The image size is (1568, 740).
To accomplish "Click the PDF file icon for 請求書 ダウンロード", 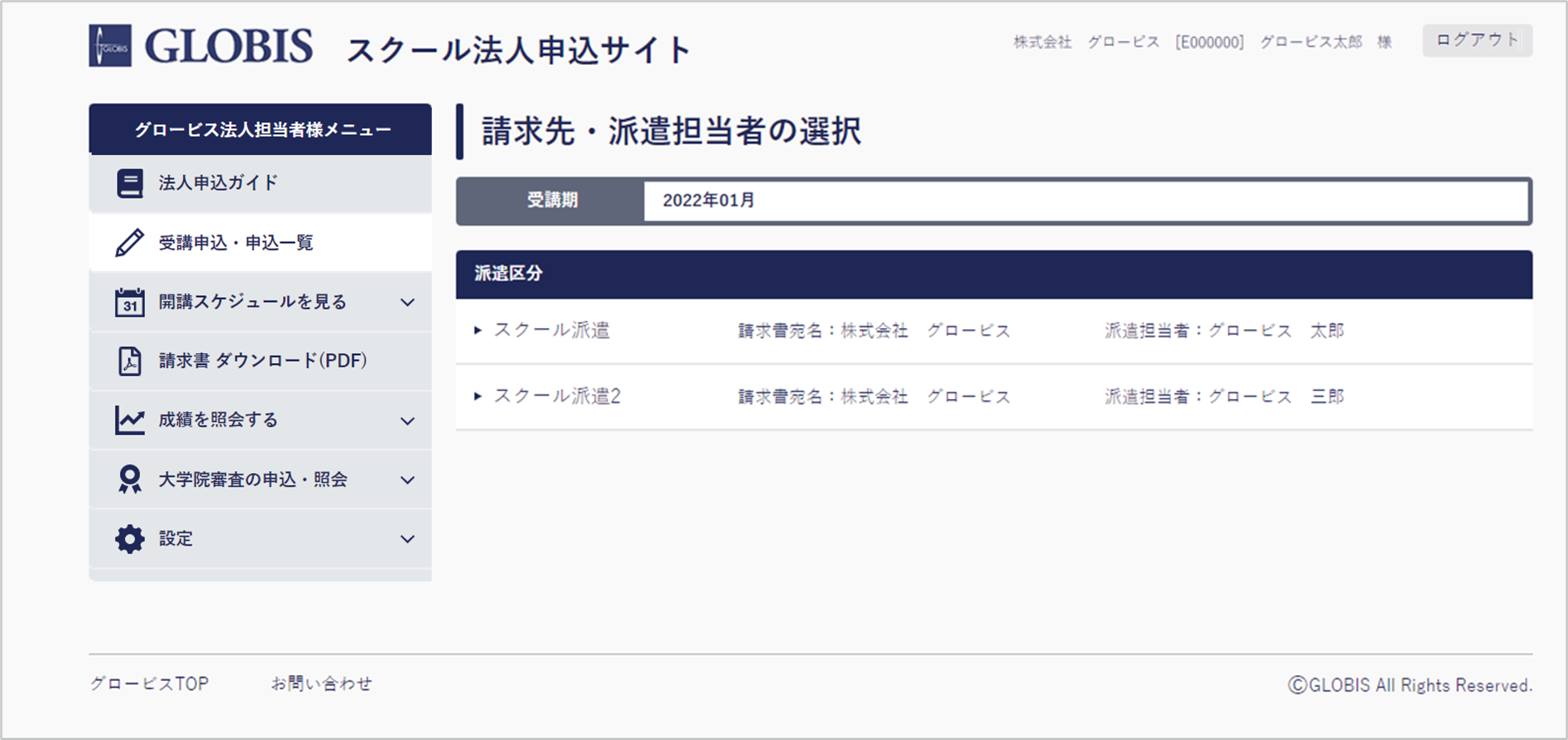I will click(x=130, y=361).
